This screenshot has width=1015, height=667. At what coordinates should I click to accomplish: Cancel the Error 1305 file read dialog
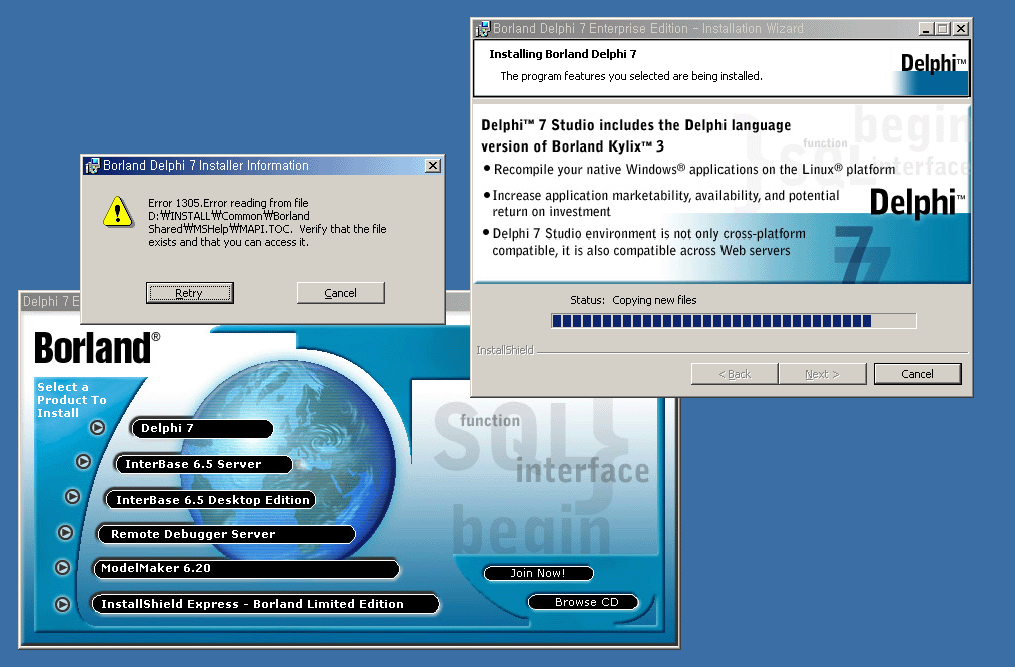[x=340, y=293]
